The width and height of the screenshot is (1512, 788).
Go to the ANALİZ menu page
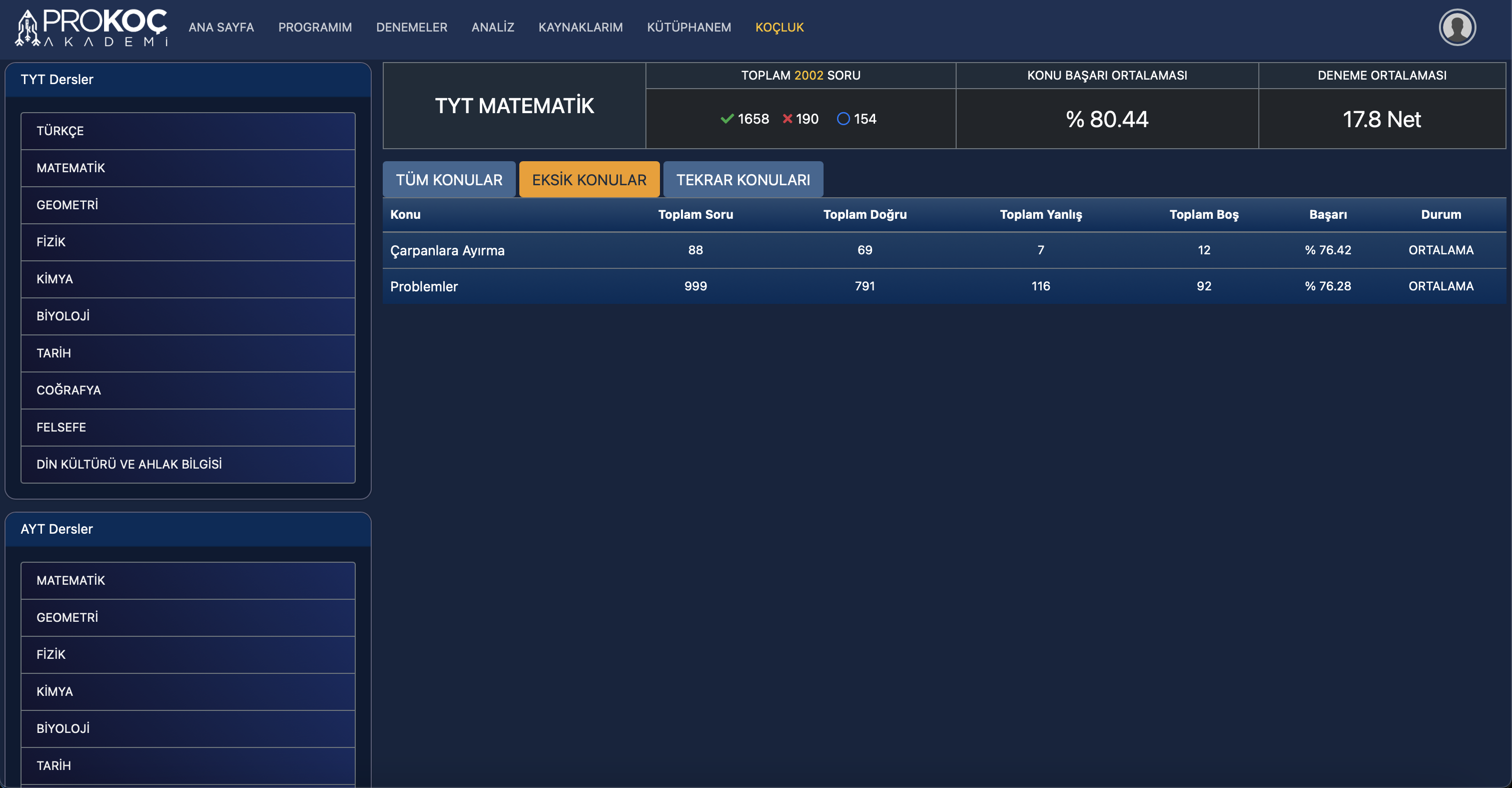coord(492,28)
